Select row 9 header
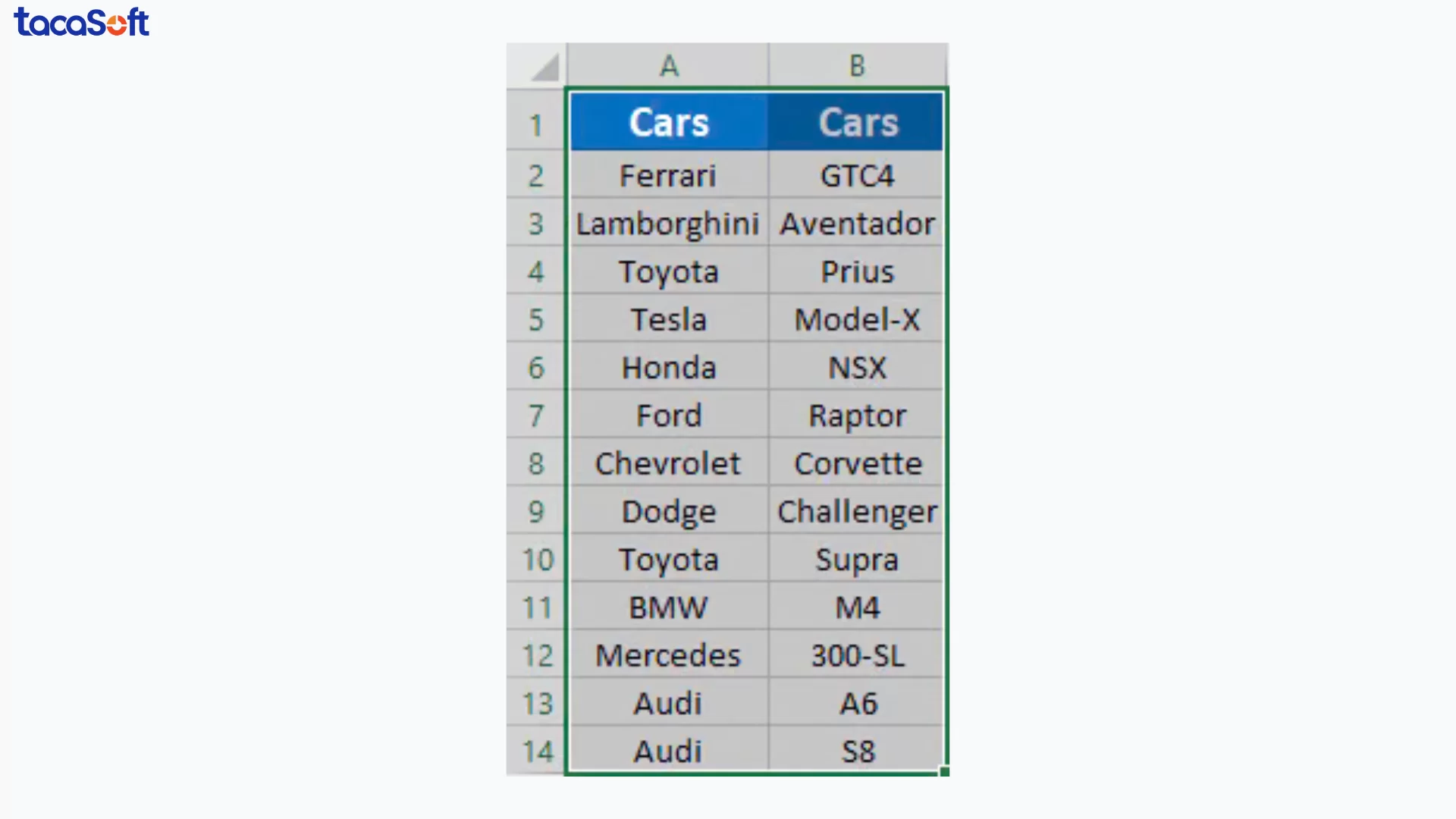This screenshot has height=819, width=1456. 535,510
